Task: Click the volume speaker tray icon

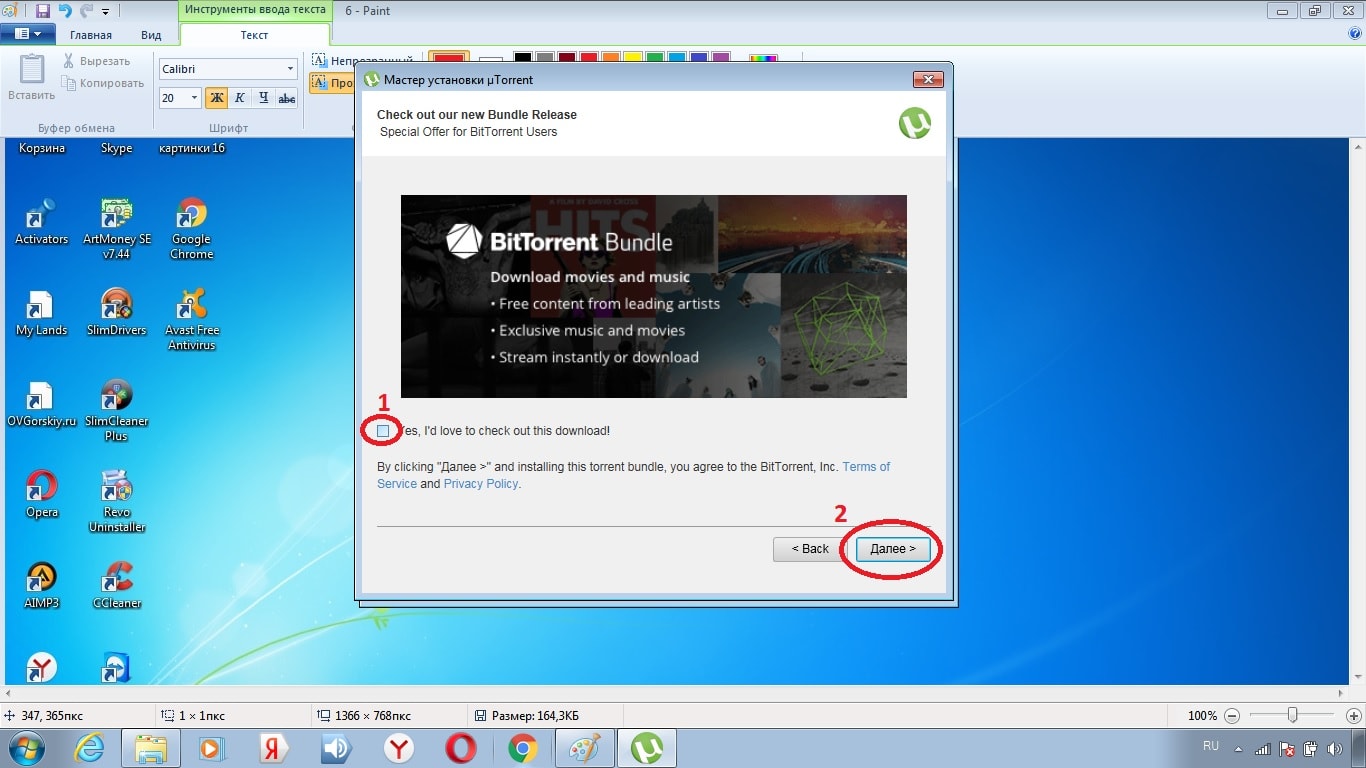Action: [x=1335, y=748]
